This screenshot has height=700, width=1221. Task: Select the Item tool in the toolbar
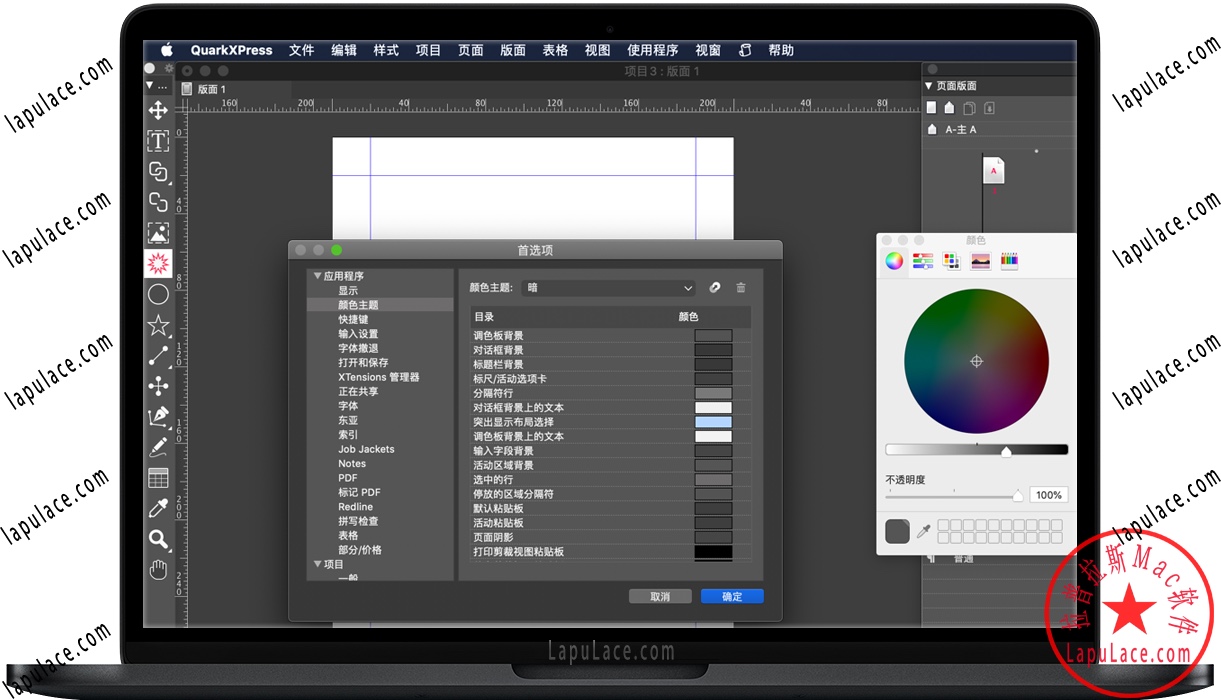(158, 110)
